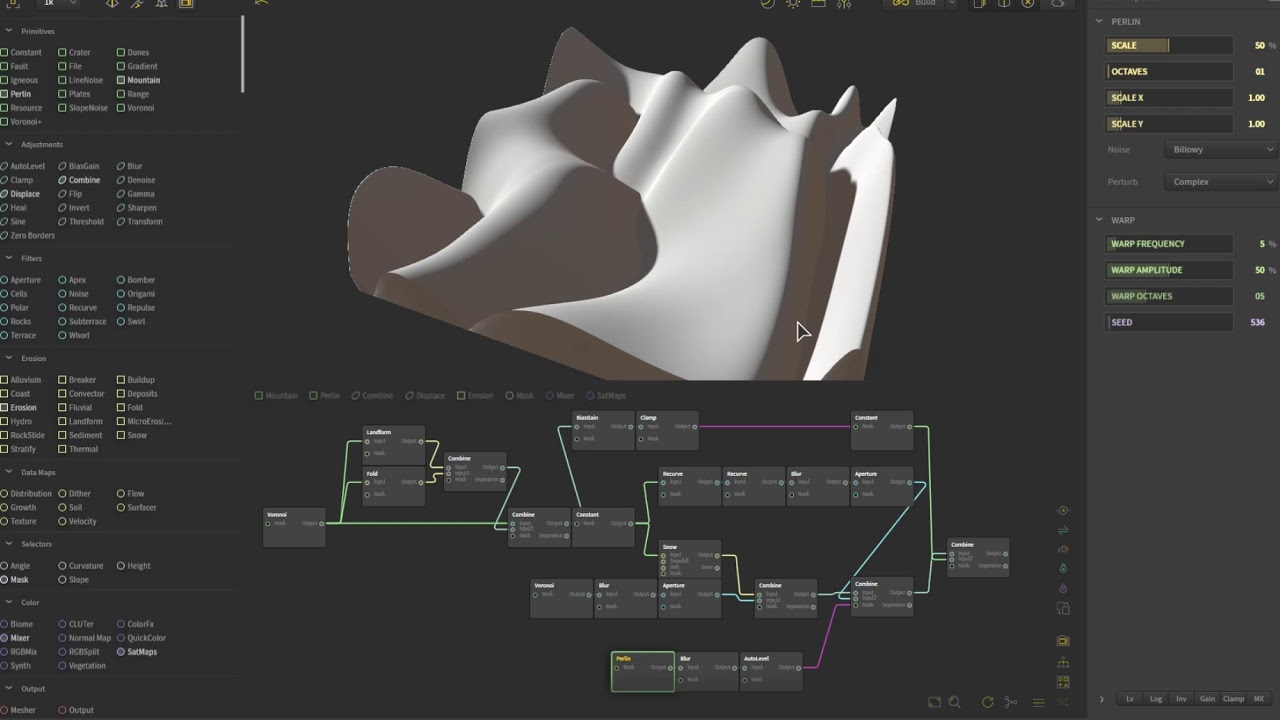Click the fit-to-frame icon below the graph
Image resolution: width=1280 pixels, height=720 pixels.
[x=935, y=702]
